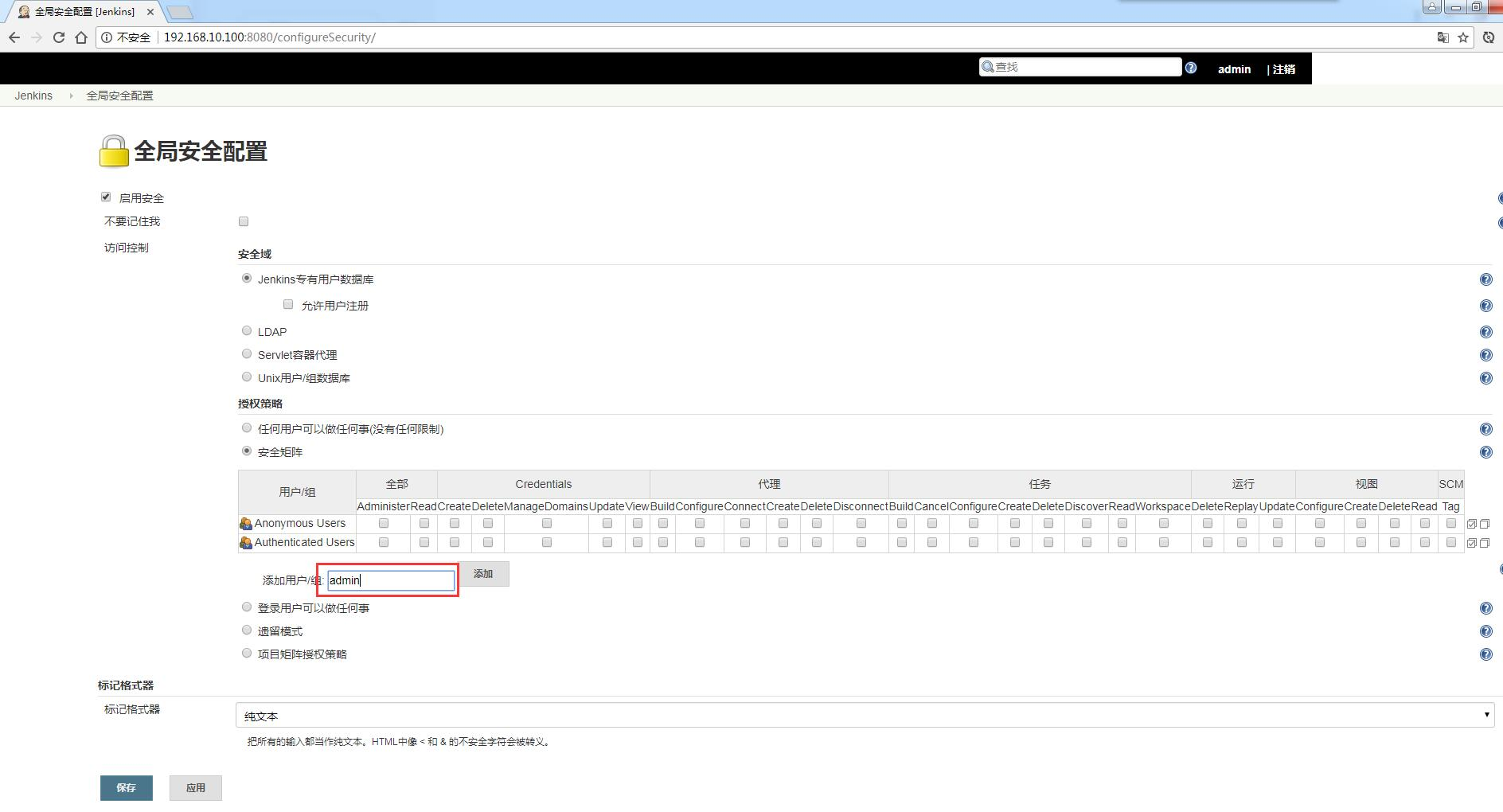Viewport: 1503px width, 812px height.
Task: Open search help question icon in header
Action: [x=1191, y=68]
